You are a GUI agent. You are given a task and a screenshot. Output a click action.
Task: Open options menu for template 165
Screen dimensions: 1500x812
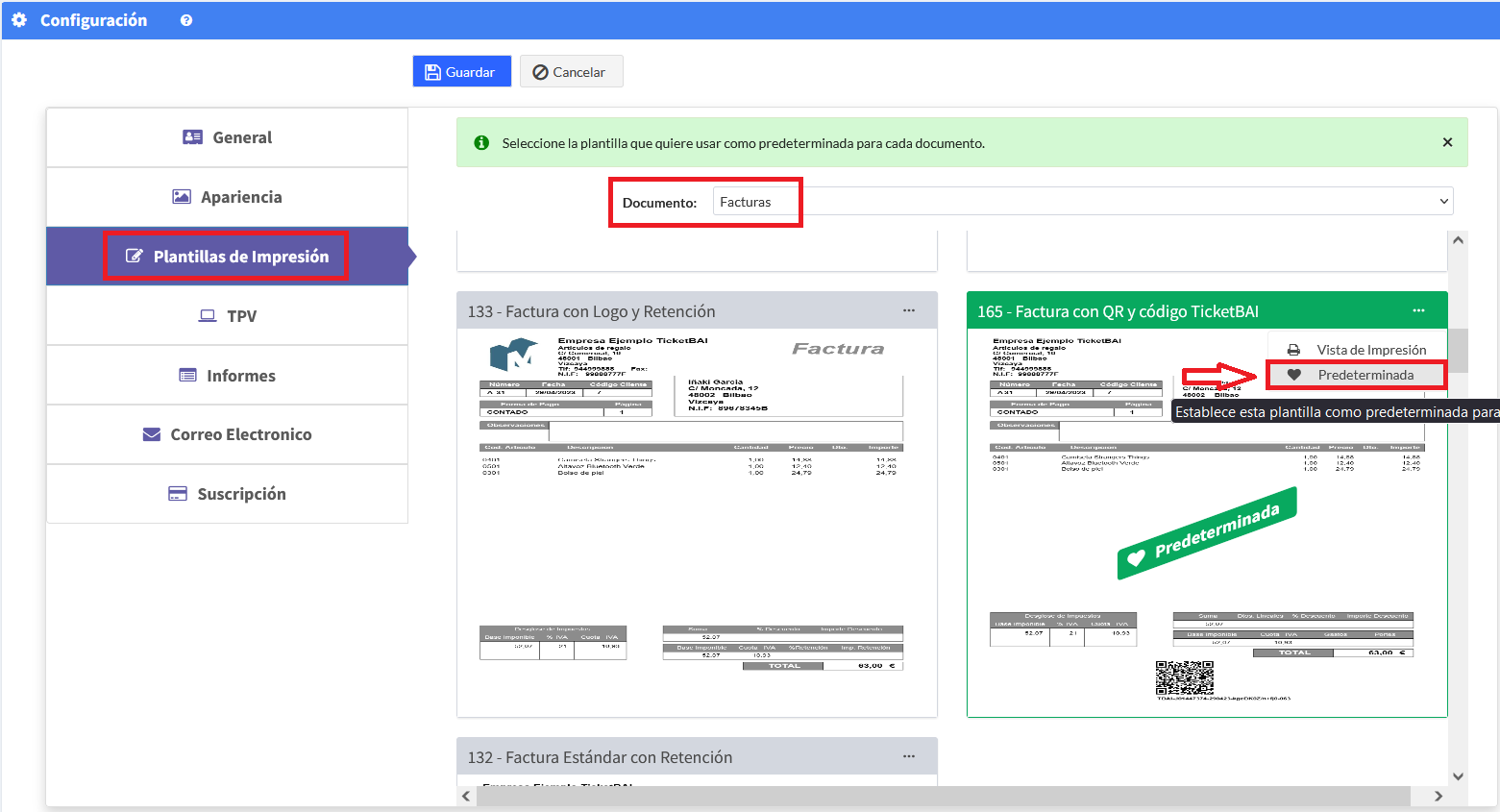1418,310
